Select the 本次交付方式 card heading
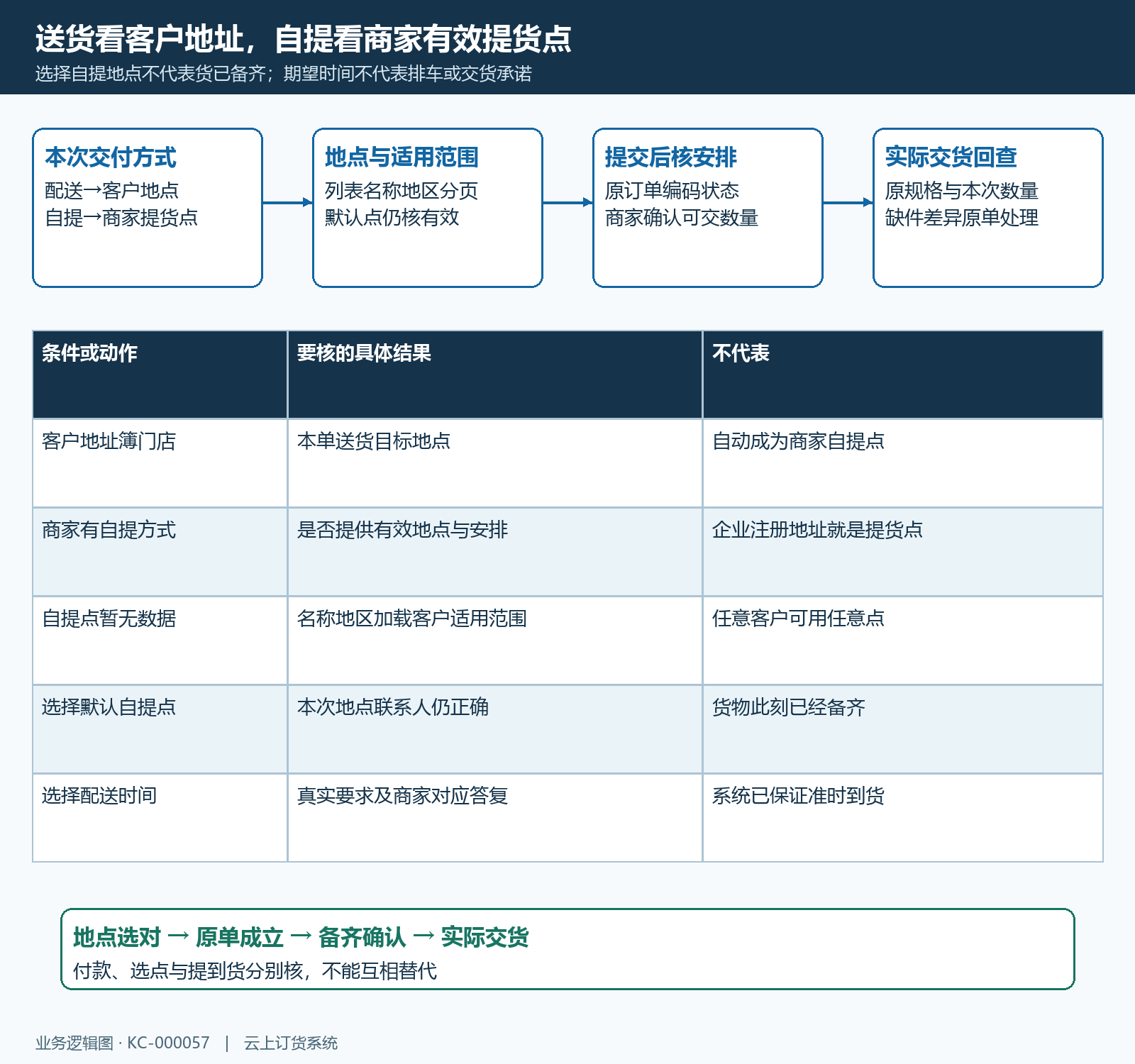Image resolution: width=1135 pixels, height=1064 pixels. (111, 157)
